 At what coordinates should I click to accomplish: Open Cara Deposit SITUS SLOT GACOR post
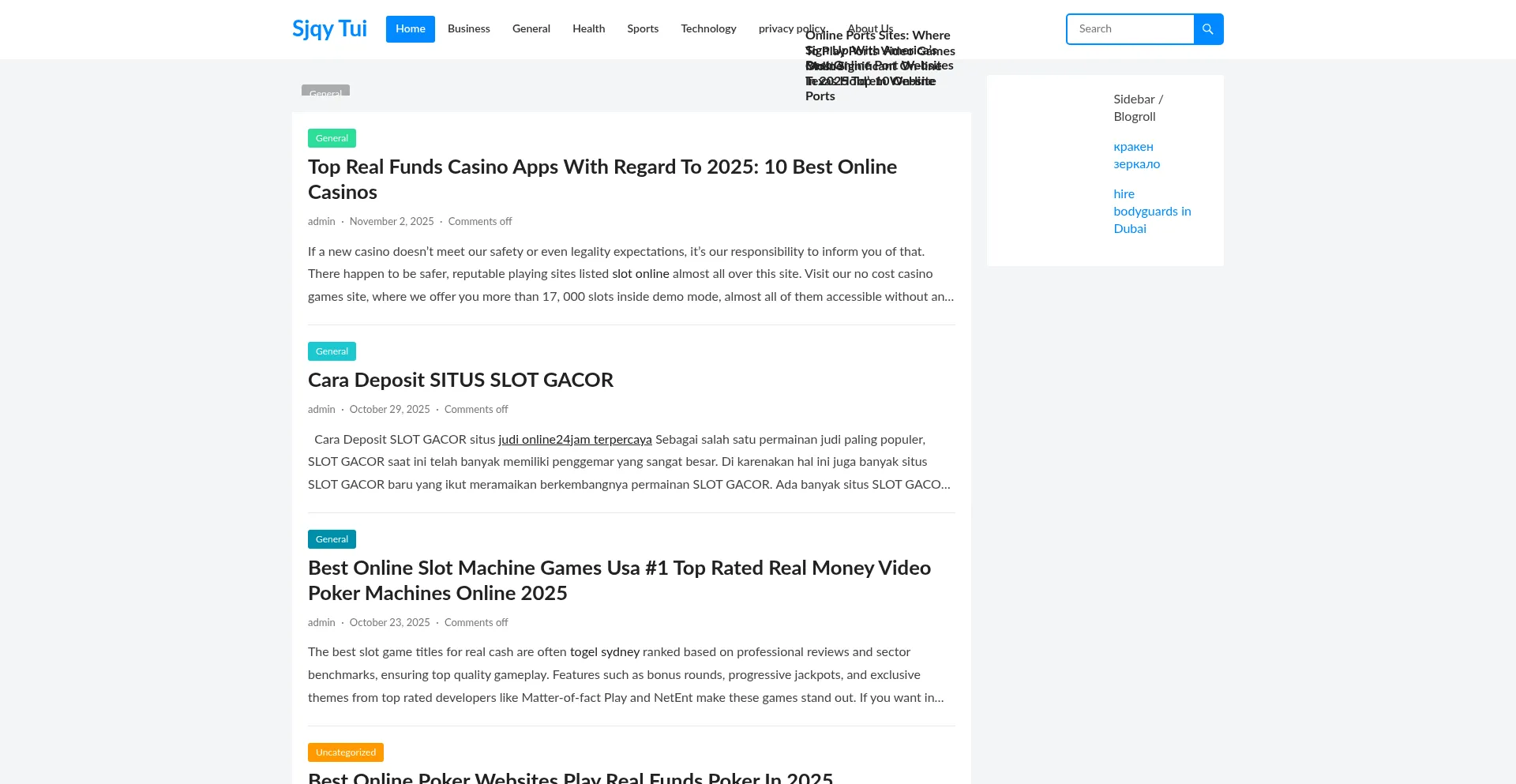[x=460, y=380]
